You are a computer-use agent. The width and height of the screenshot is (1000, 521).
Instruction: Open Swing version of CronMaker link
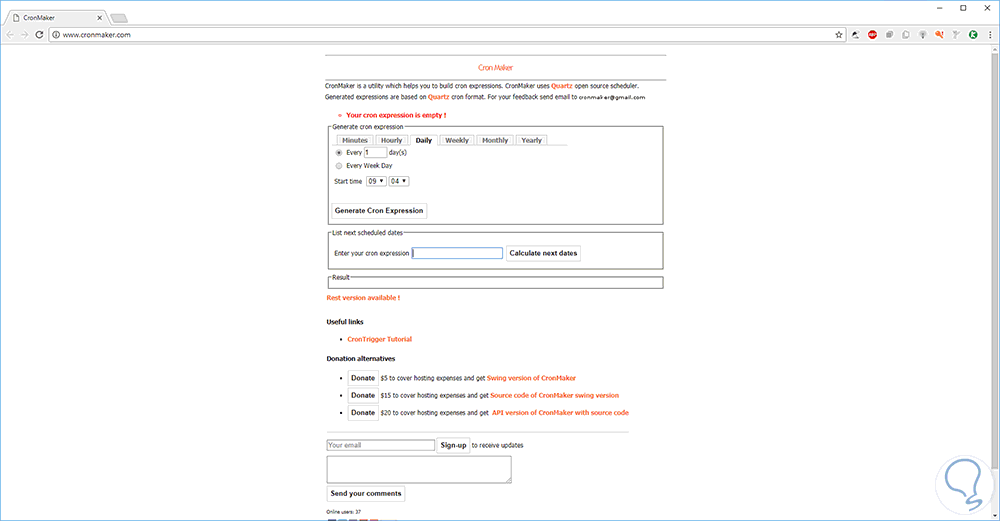[531, 378]
